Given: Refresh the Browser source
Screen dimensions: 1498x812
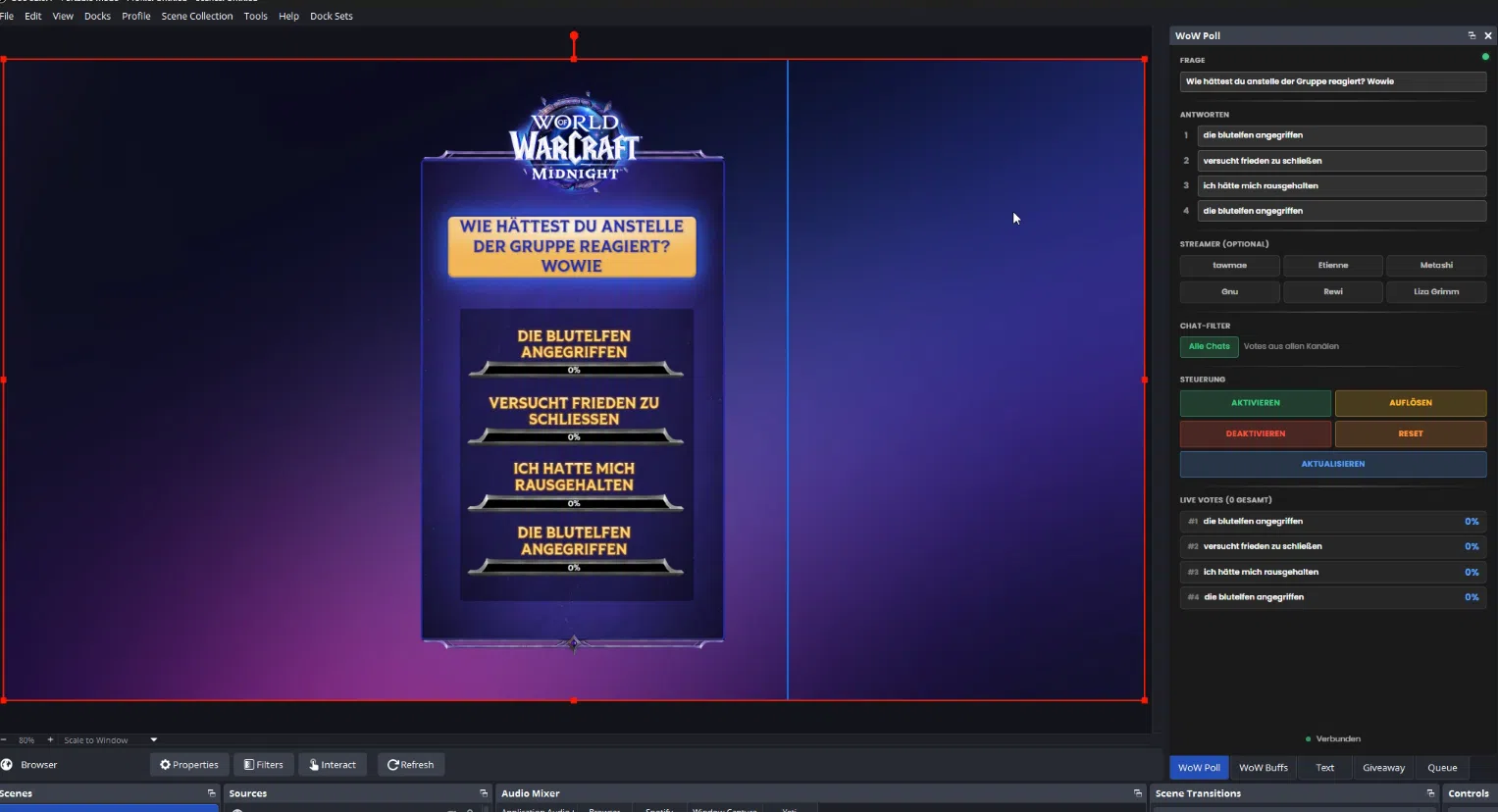Looking at the screenshot, I should [x=410, y=765].
